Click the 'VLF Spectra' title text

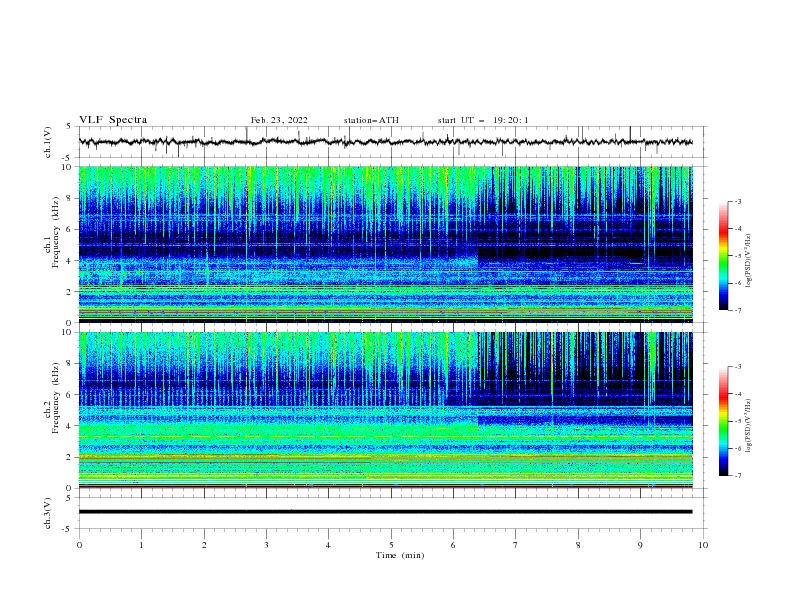coord(113,120)
